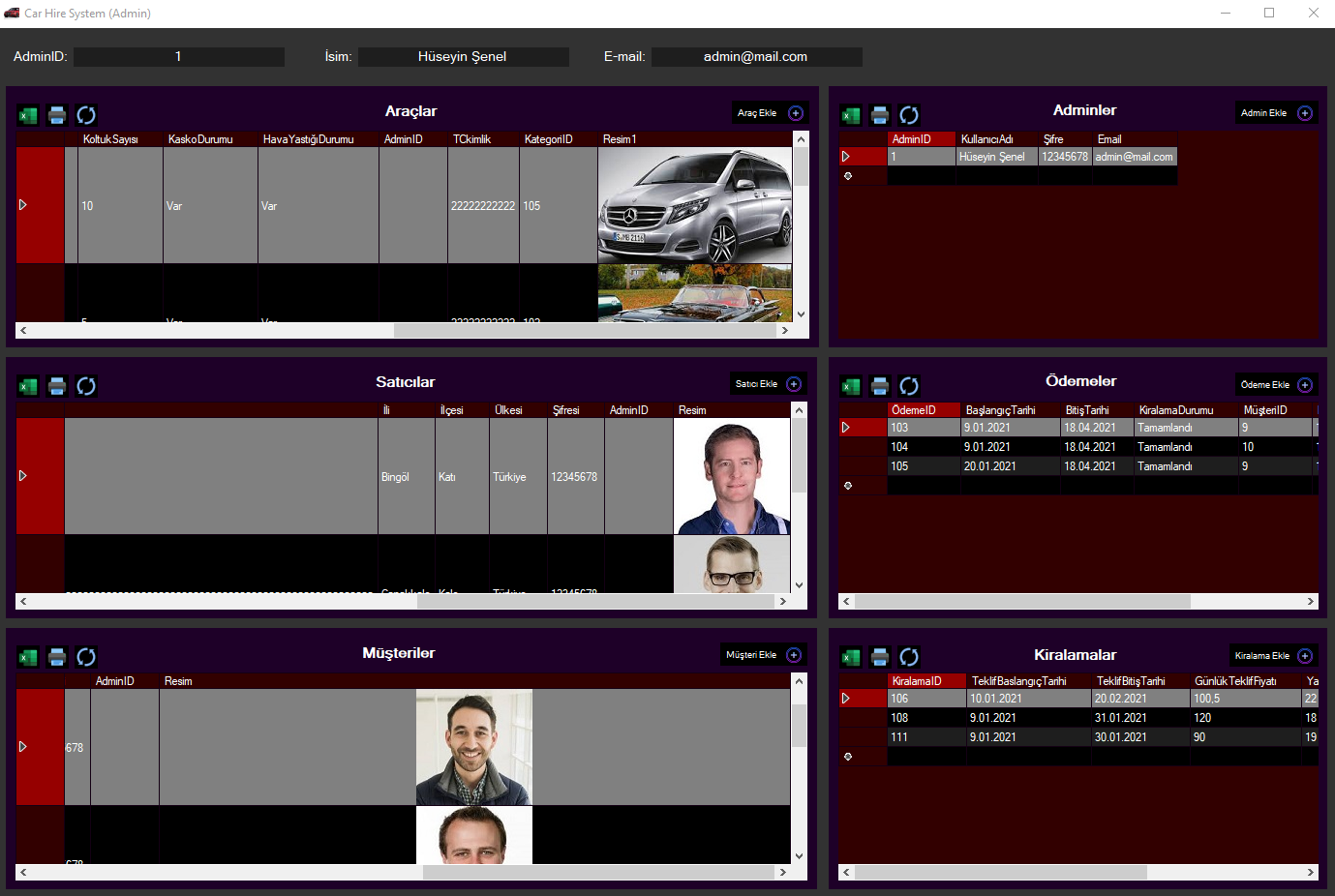Viewport: 1335px width, 896px height.
Task: Refresh the Müşteriler table
Action: pos(86,657)
